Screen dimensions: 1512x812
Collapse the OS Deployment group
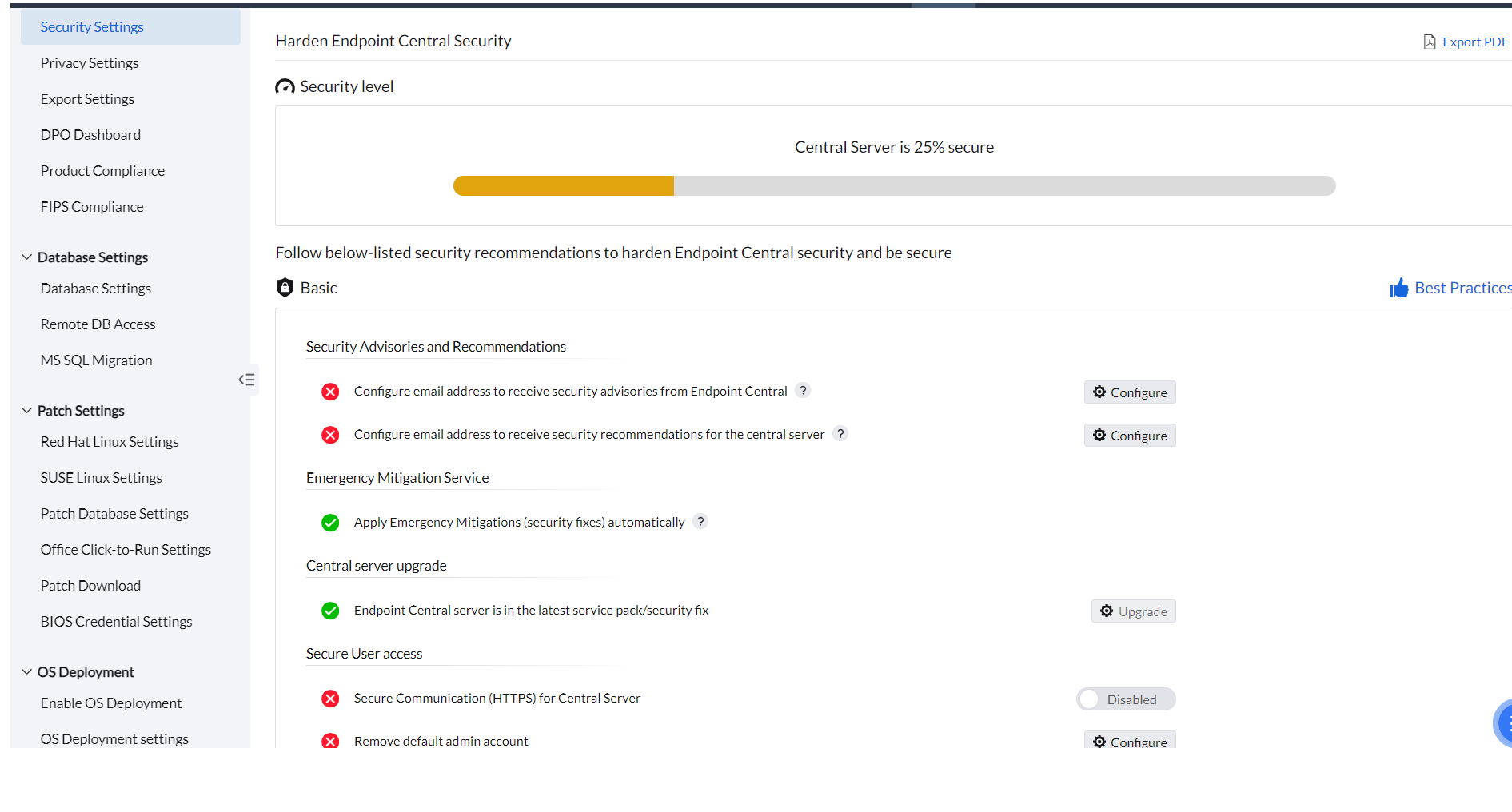(x=26, y=672)
